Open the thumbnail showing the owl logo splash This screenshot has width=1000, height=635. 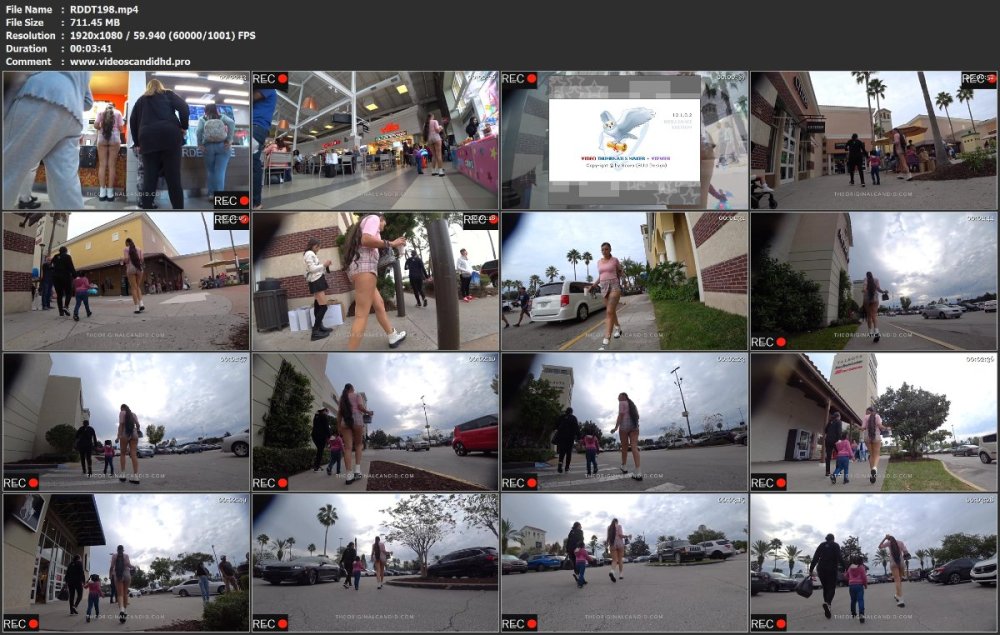(x=624, y=140)
